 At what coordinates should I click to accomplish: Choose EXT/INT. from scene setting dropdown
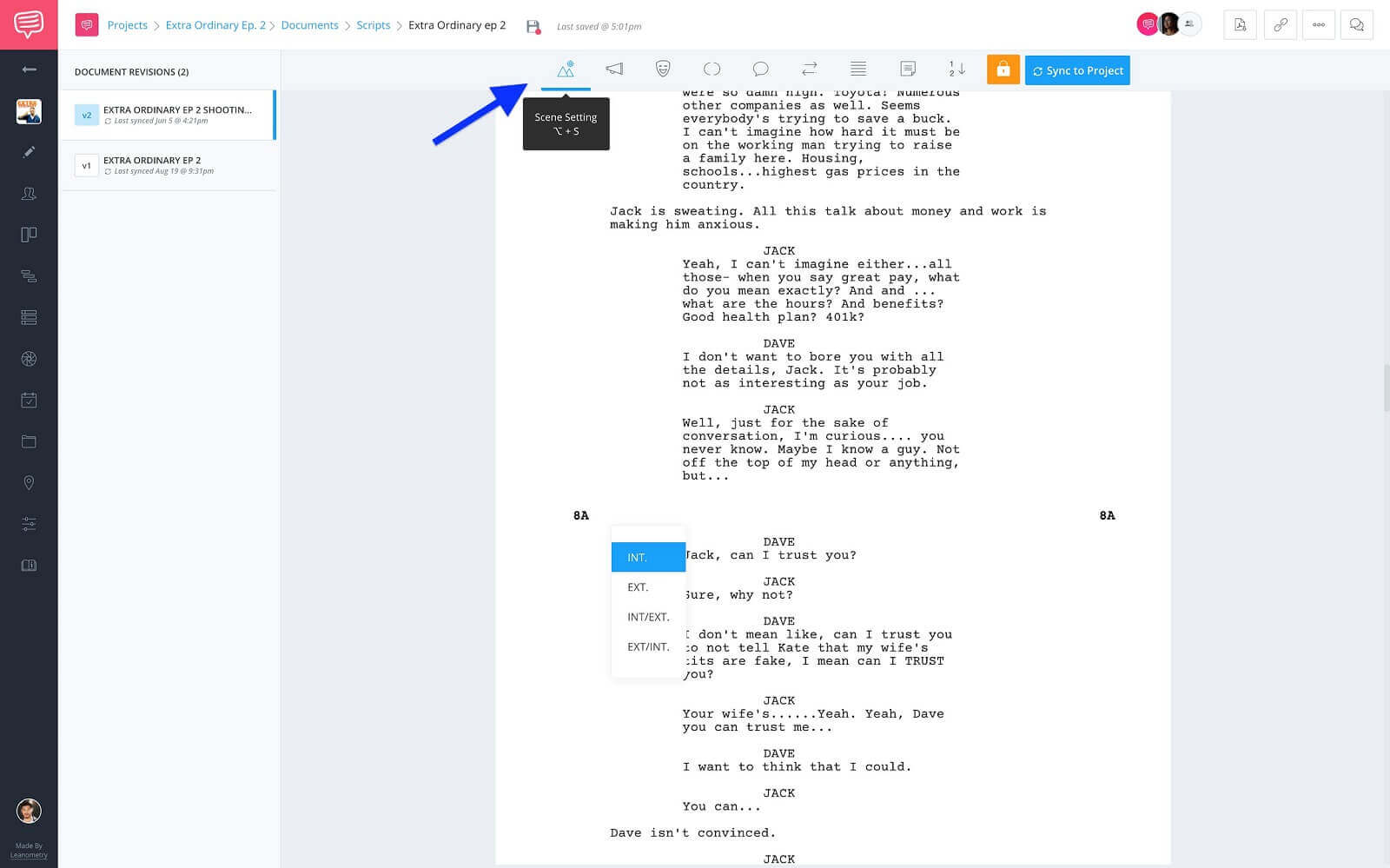tap(648, 646)
